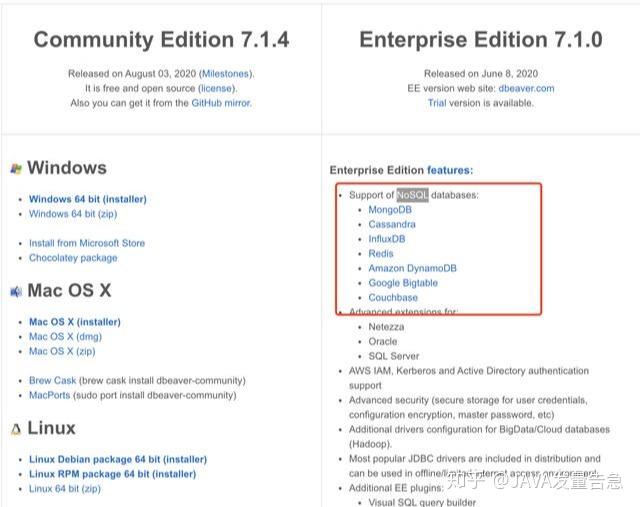Open the Milestones link

(226, 74)
